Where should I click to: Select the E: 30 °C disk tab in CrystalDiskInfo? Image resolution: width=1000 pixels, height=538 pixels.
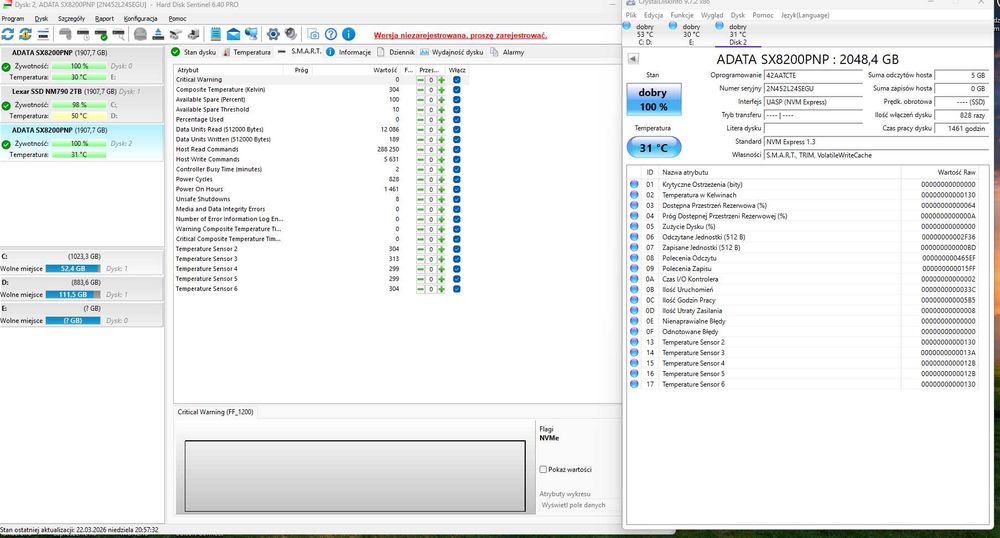pyautogui.click(x=689, y=34)
